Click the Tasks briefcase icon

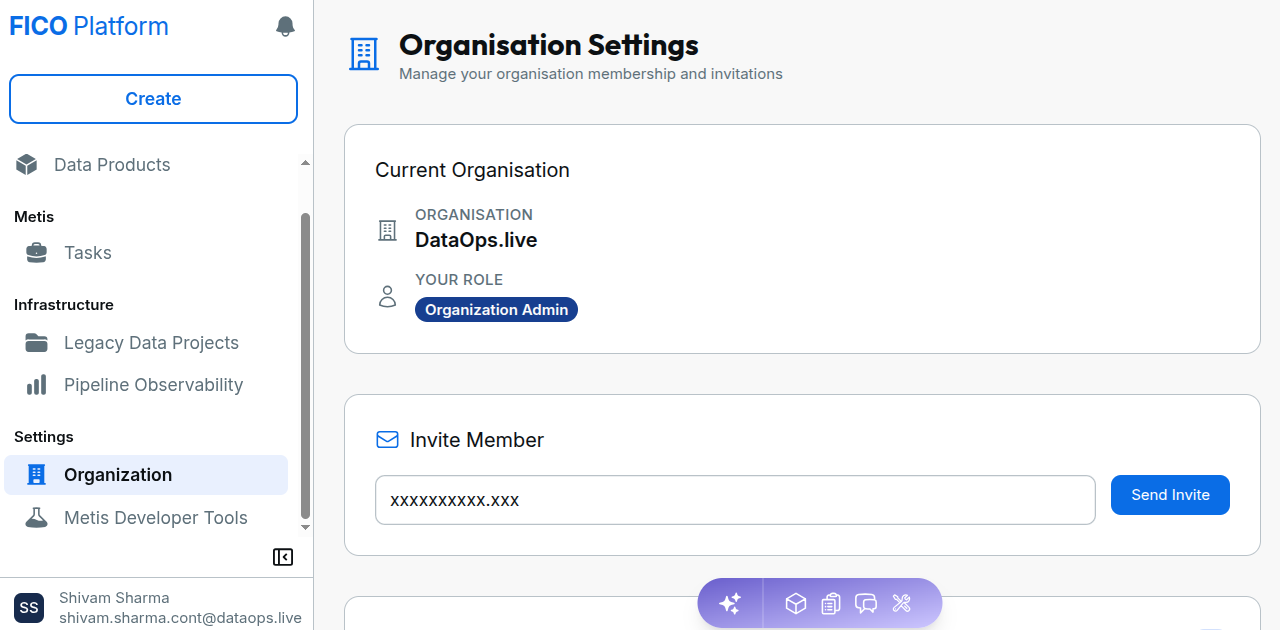point(36,253)
